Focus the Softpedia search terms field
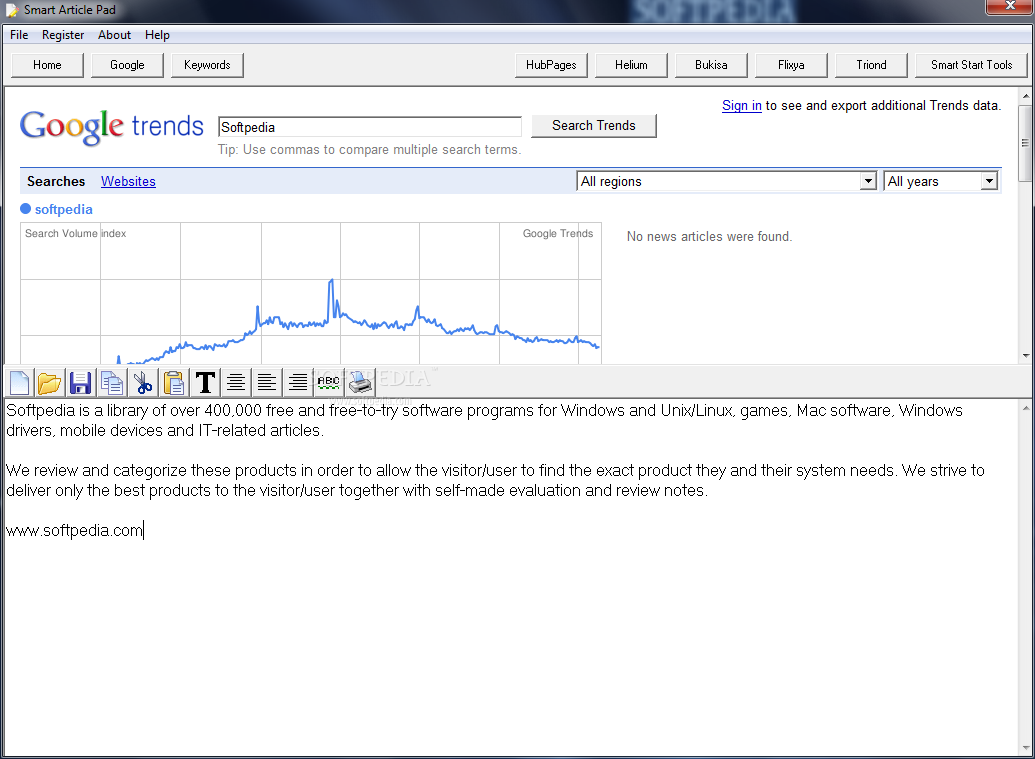The width and height of the screenshot is (1035, 759). click(x=370, y=127)
